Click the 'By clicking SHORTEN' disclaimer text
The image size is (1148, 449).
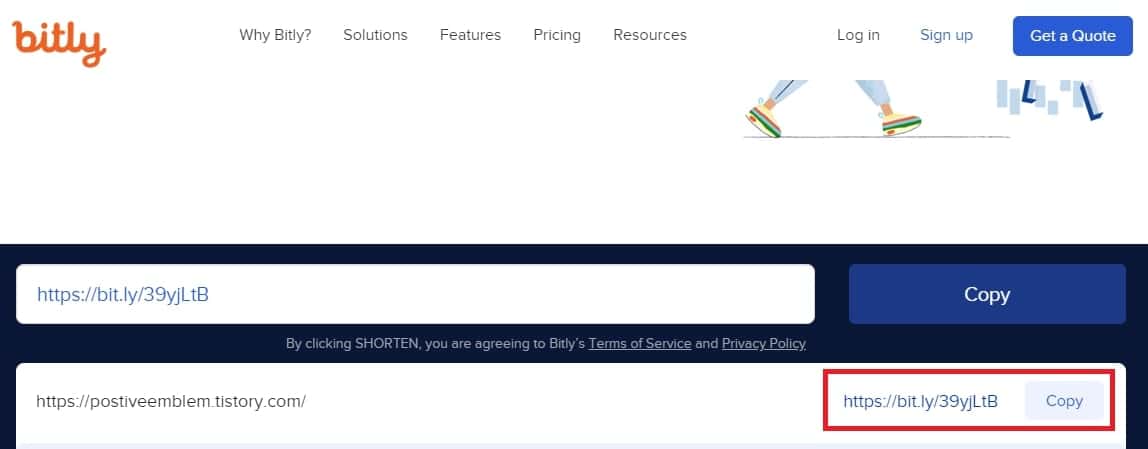point(435,343)
